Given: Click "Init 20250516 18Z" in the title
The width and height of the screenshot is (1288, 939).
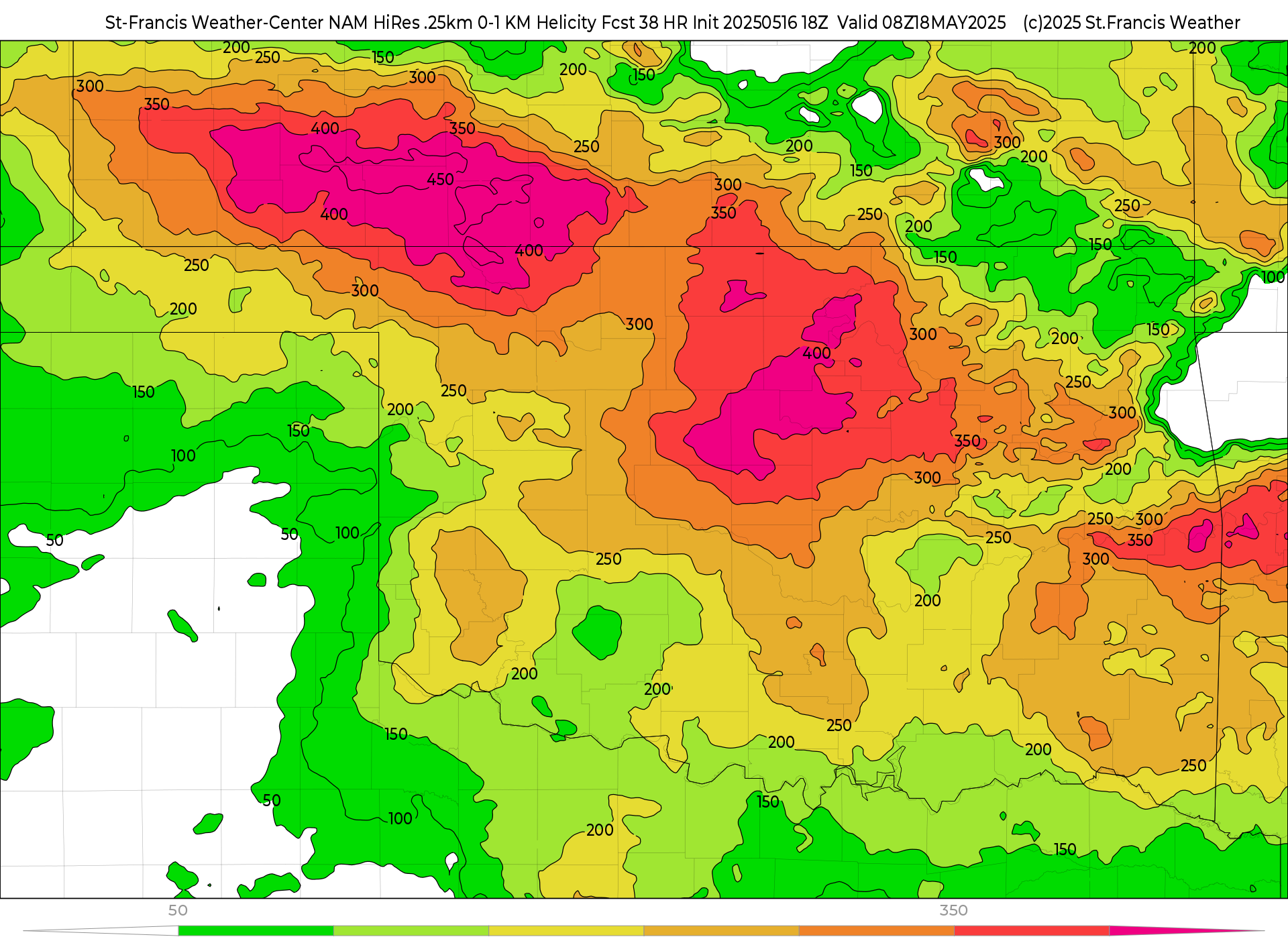Looking at the screenshot, I should tap(760, 23).
